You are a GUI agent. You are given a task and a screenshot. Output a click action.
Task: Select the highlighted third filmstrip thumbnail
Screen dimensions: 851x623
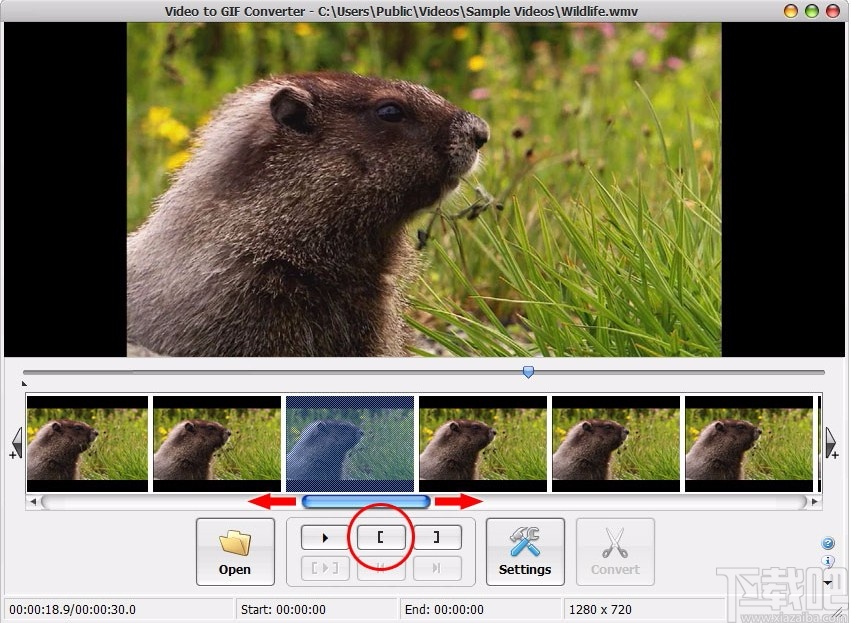349,442
